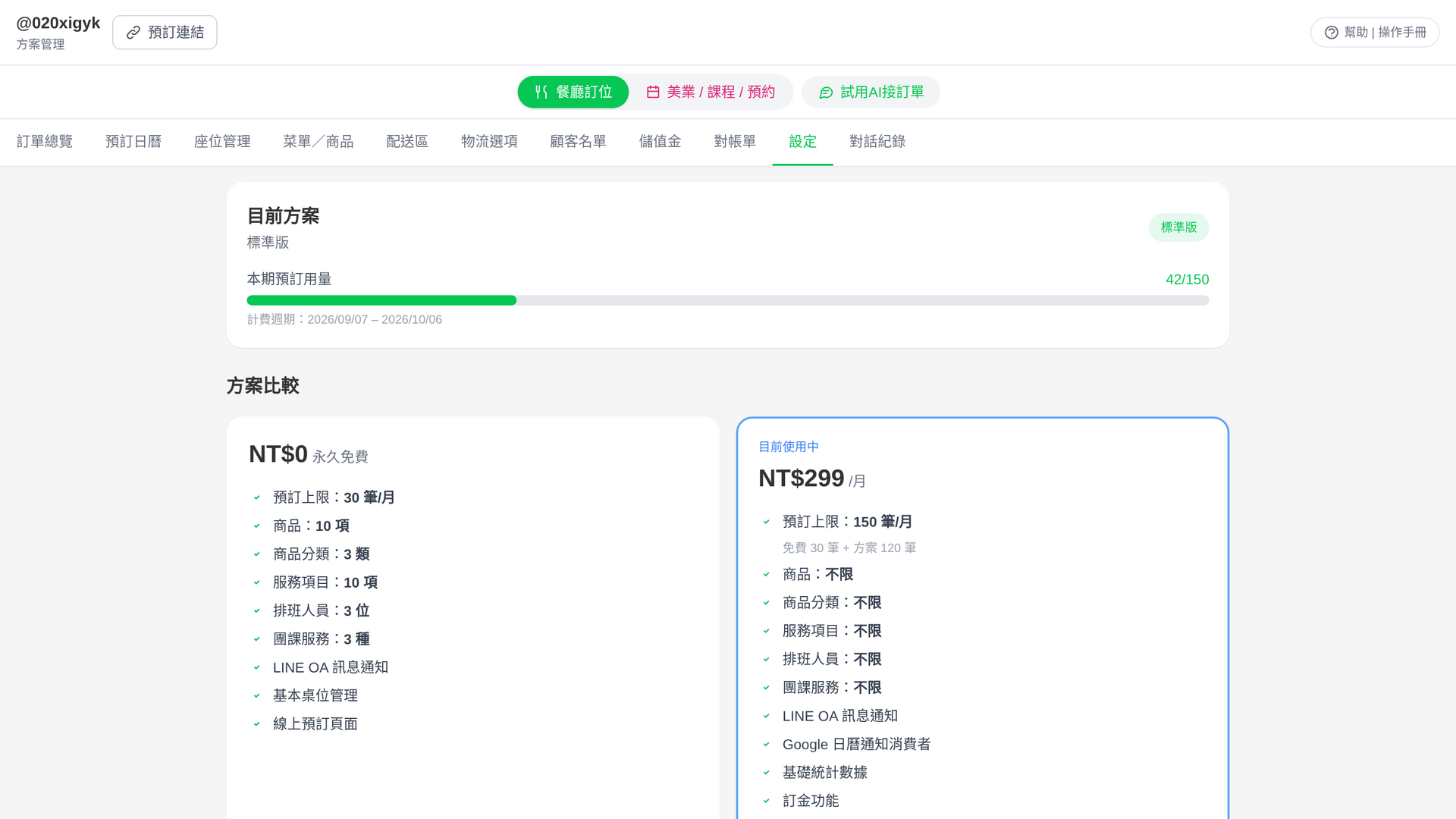Switch to 餐廳訂位 mode
The height and width of the screenshot is (819, 1456).
(573, 92)
